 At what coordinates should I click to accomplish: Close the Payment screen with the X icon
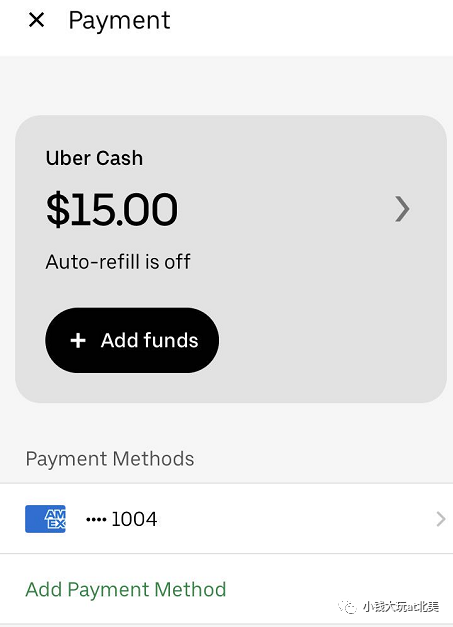(36, 20)
